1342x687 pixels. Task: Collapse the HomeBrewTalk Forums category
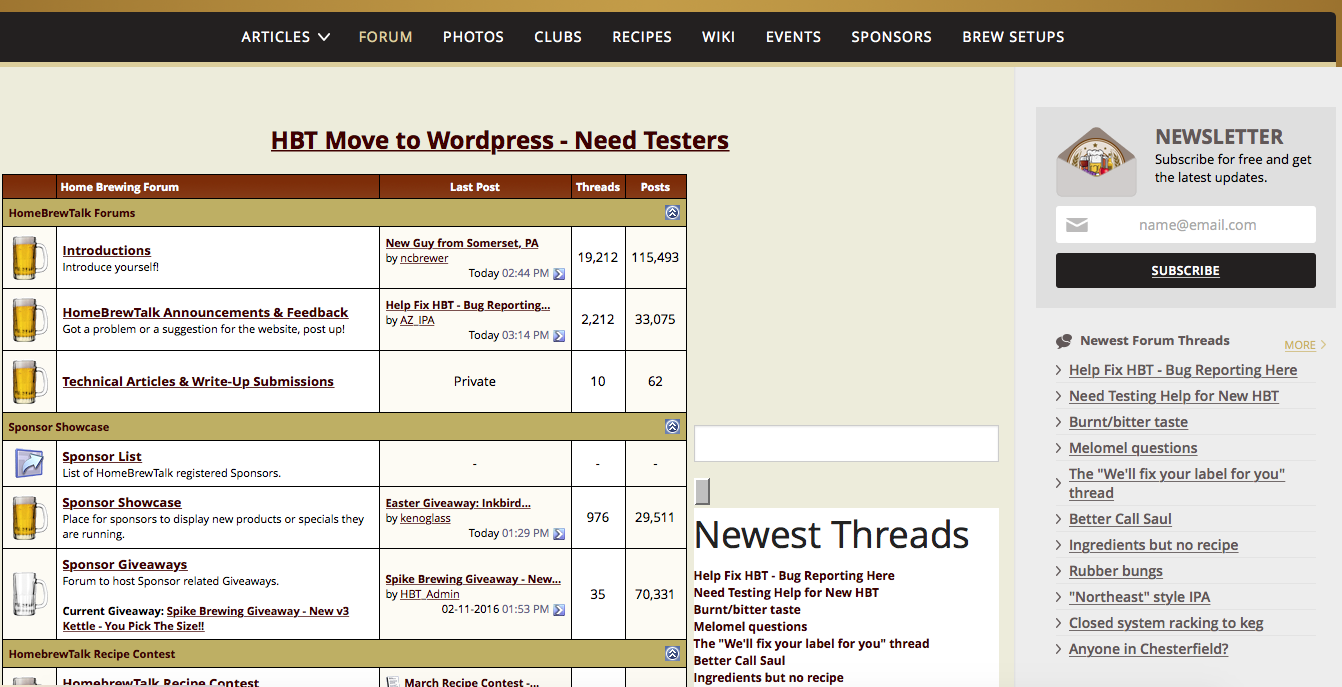tap(672, 213)
